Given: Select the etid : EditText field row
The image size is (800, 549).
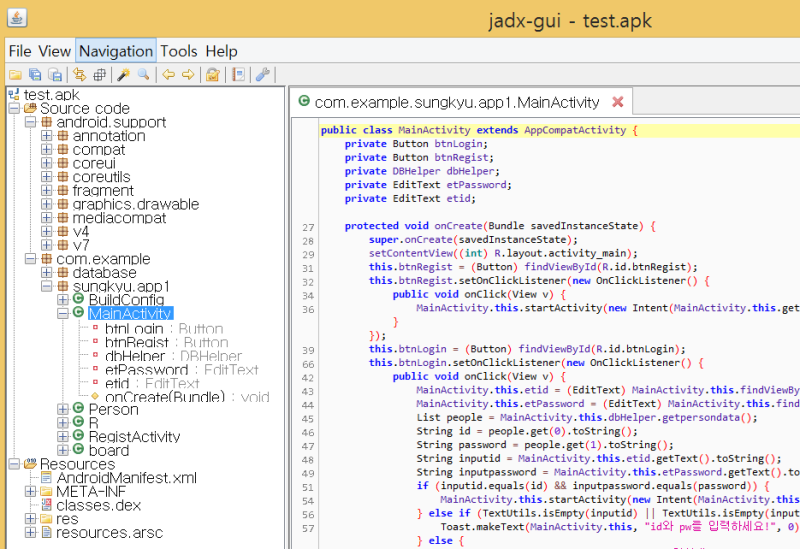Looking at the screenshot, I should pos(152,383).
